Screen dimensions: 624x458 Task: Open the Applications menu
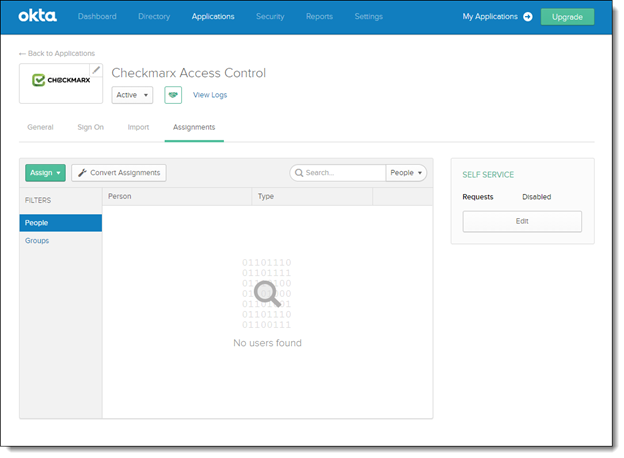click(213, 16)
